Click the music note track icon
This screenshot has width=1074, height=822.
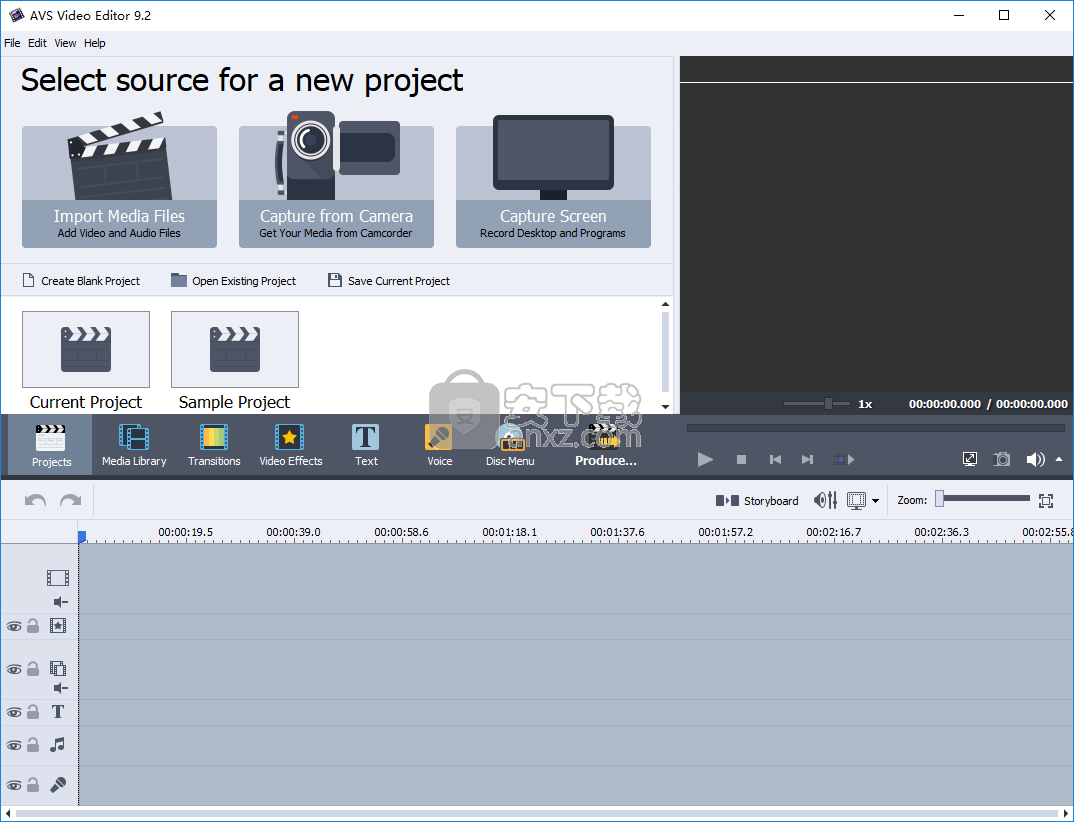click(58, 745)
